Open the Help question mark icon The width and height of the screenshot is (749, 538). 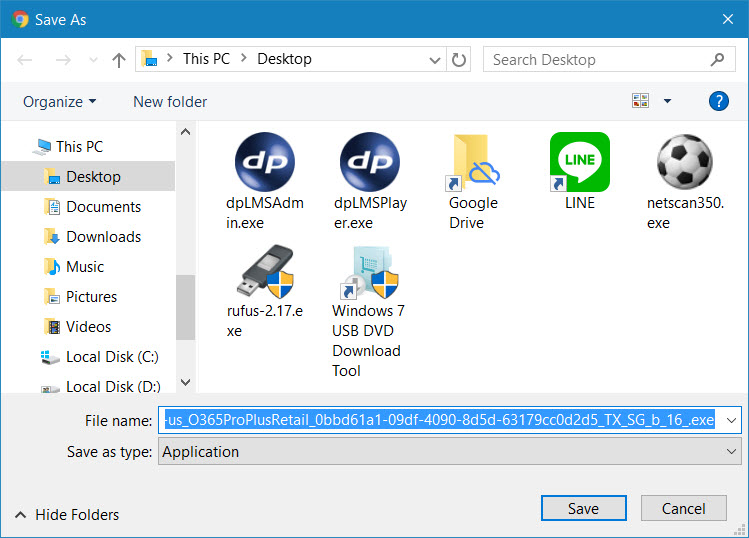717,101
